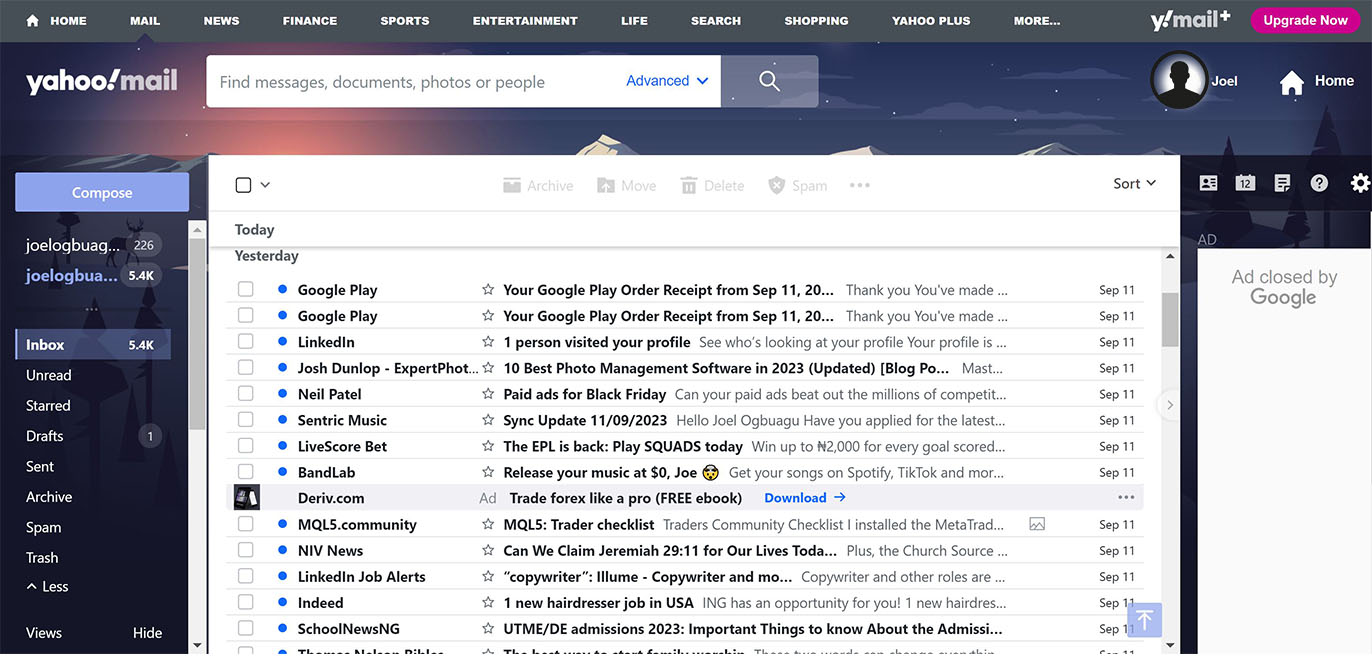Viewport: 1372px width, 672px height.
Task: Star the Indeed email
Action: [x=488, y=602]
